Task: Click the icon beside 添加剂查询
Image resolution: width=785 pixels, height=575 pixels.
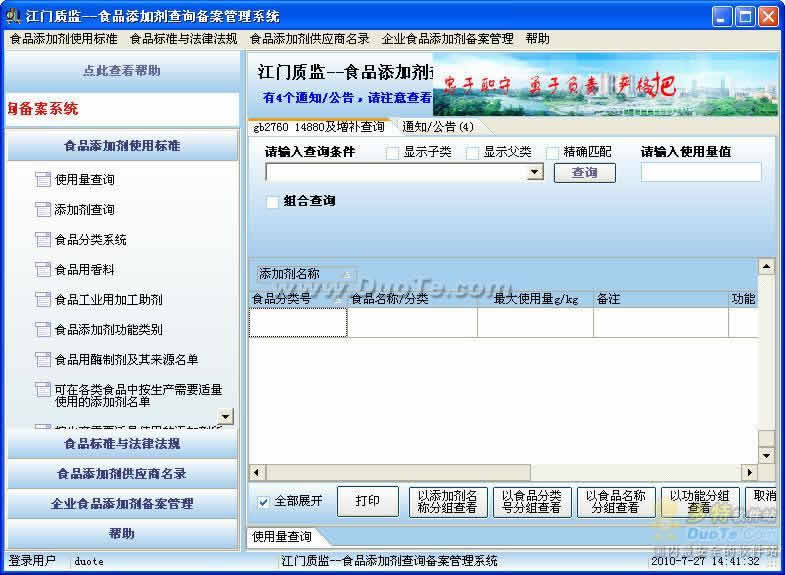Action: [42, 210]
